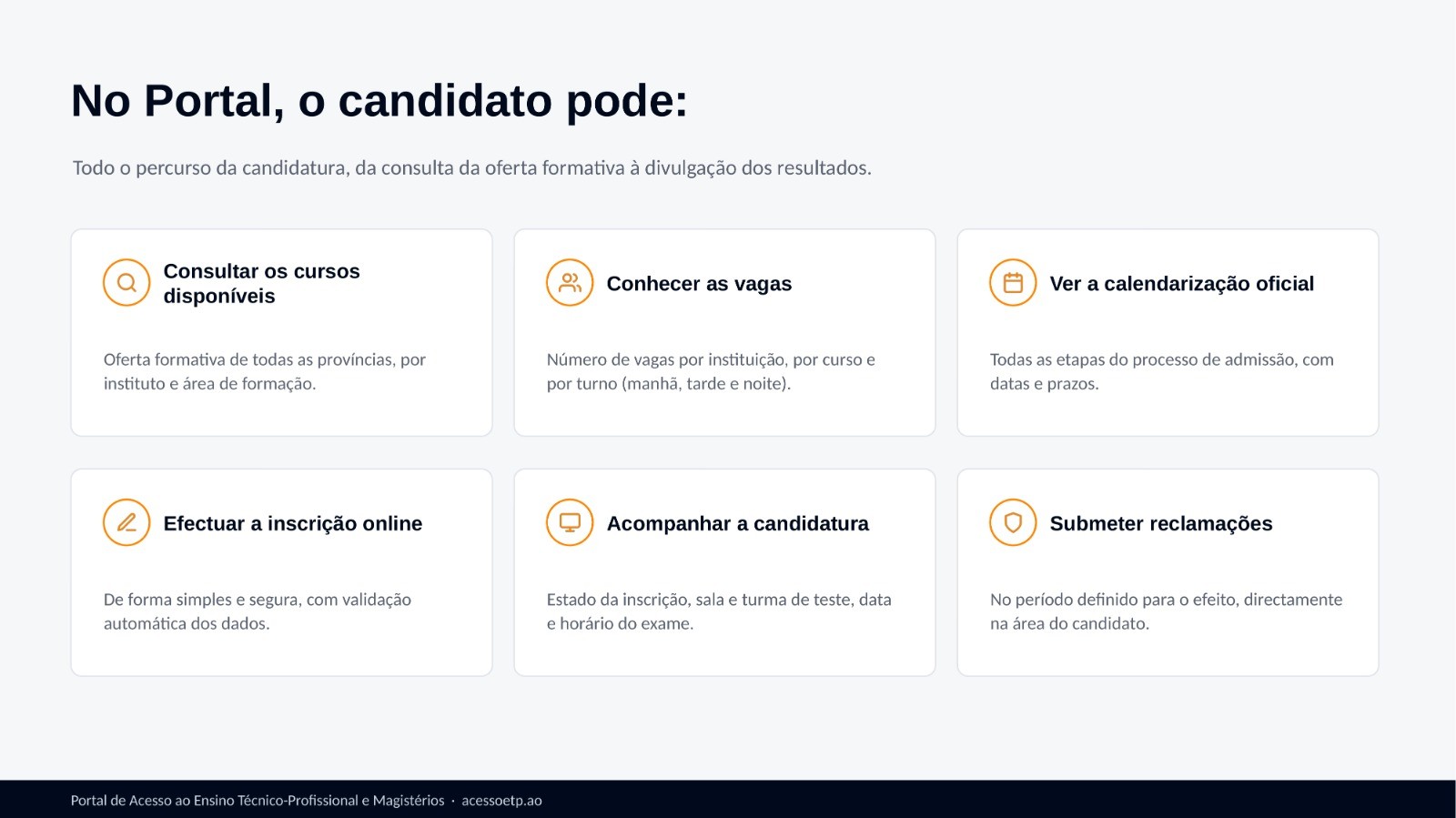1456x818 pixels.
Task: Click the 'No Portal, o candidato pode:' title
Action: pyautogui.click(x=379, y=101)
